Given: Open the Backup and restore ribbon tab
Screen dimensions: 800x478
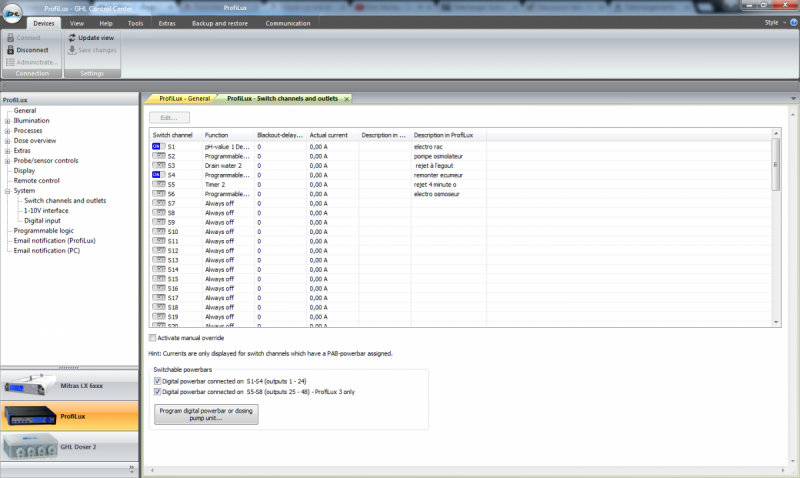Looking at the screenshot, I should point(219,22).
